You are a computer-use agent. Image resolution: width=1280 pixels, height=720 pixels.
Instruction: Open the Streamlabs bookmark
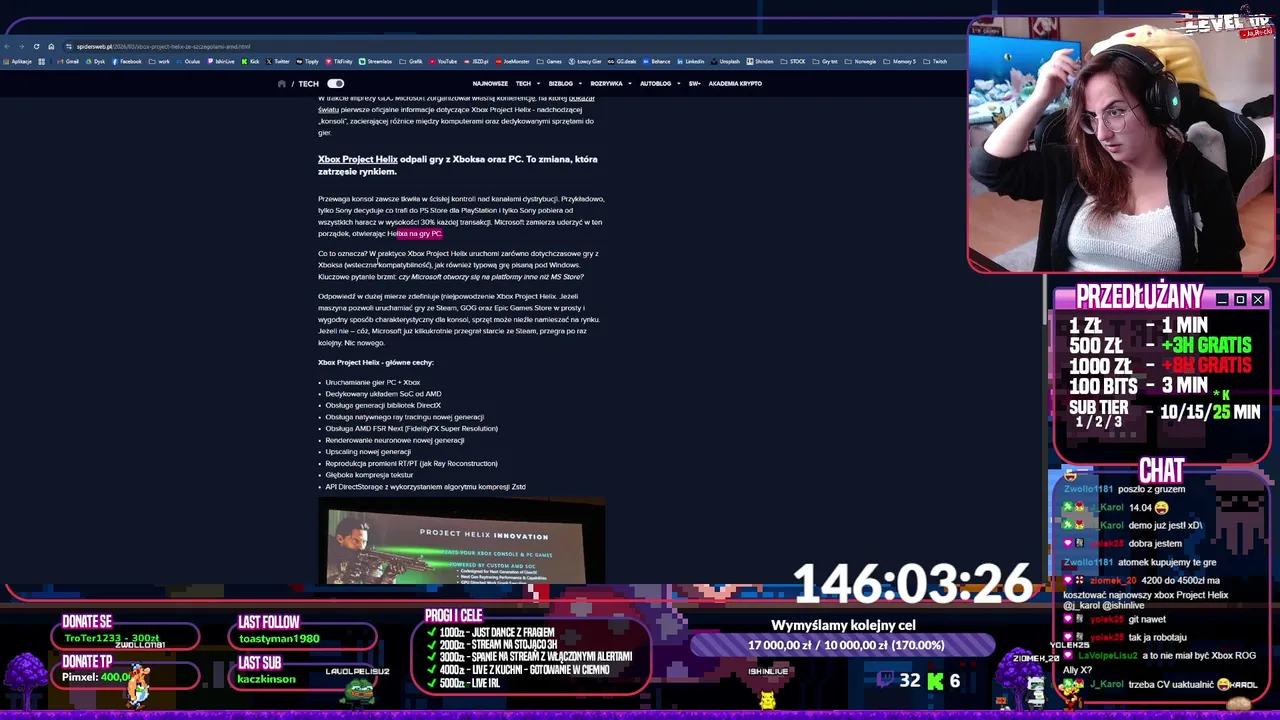point(375,61)
